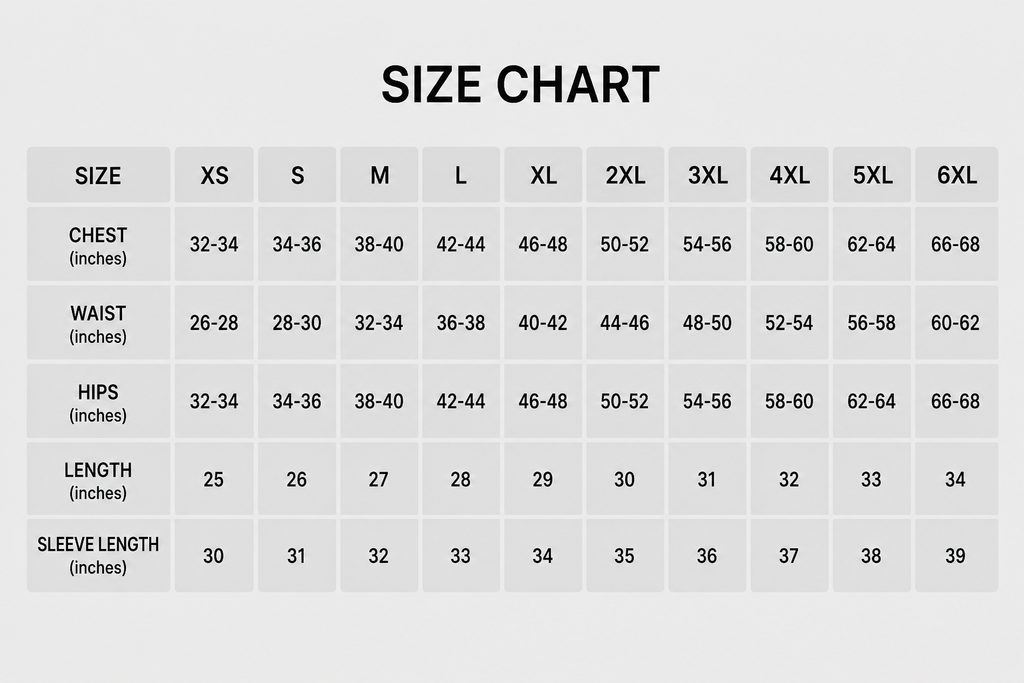The image size is (1024, 683).
Task: Select the waist 44-46 cell for 2XL
Action: coord(625,323)
